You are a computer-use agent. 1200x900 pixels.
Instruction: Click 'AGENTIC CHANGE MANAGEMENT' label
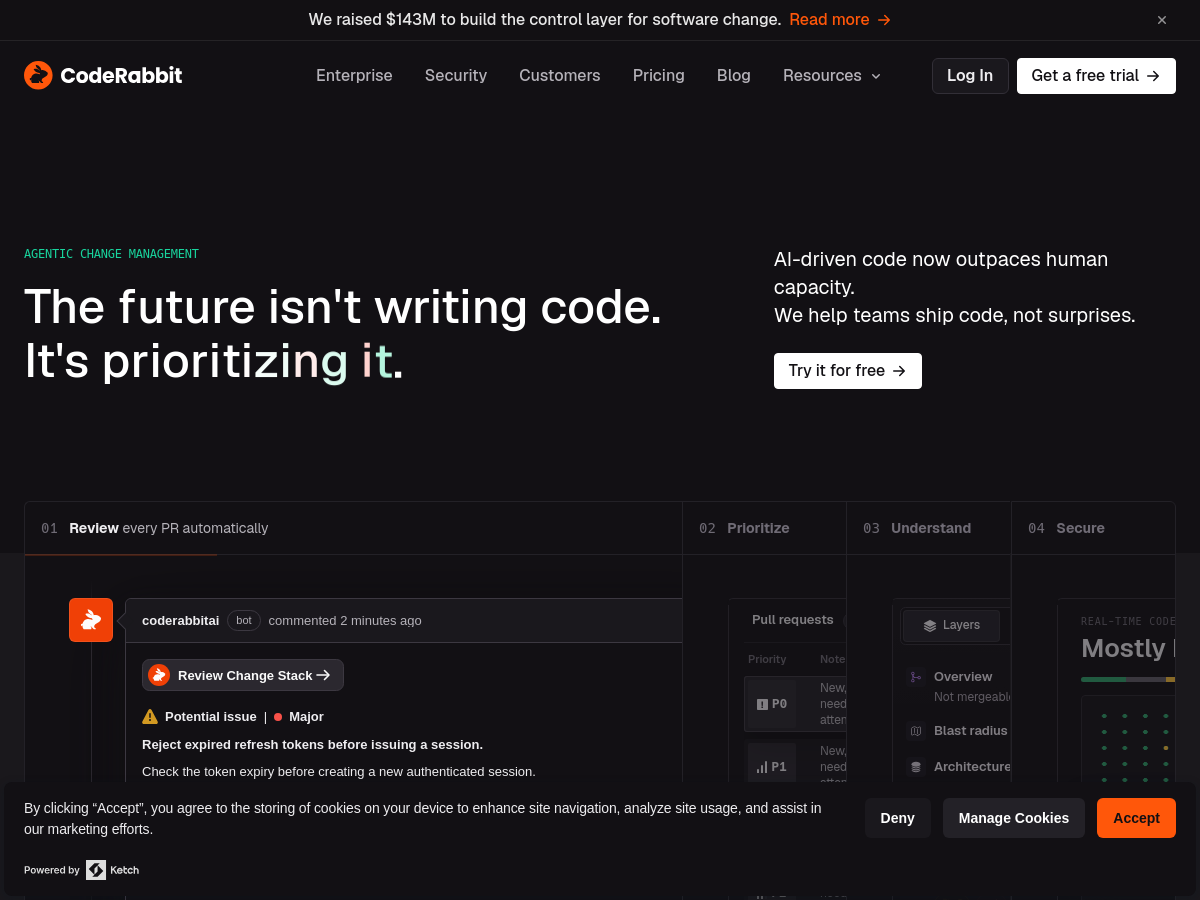(x=111, y=254)
